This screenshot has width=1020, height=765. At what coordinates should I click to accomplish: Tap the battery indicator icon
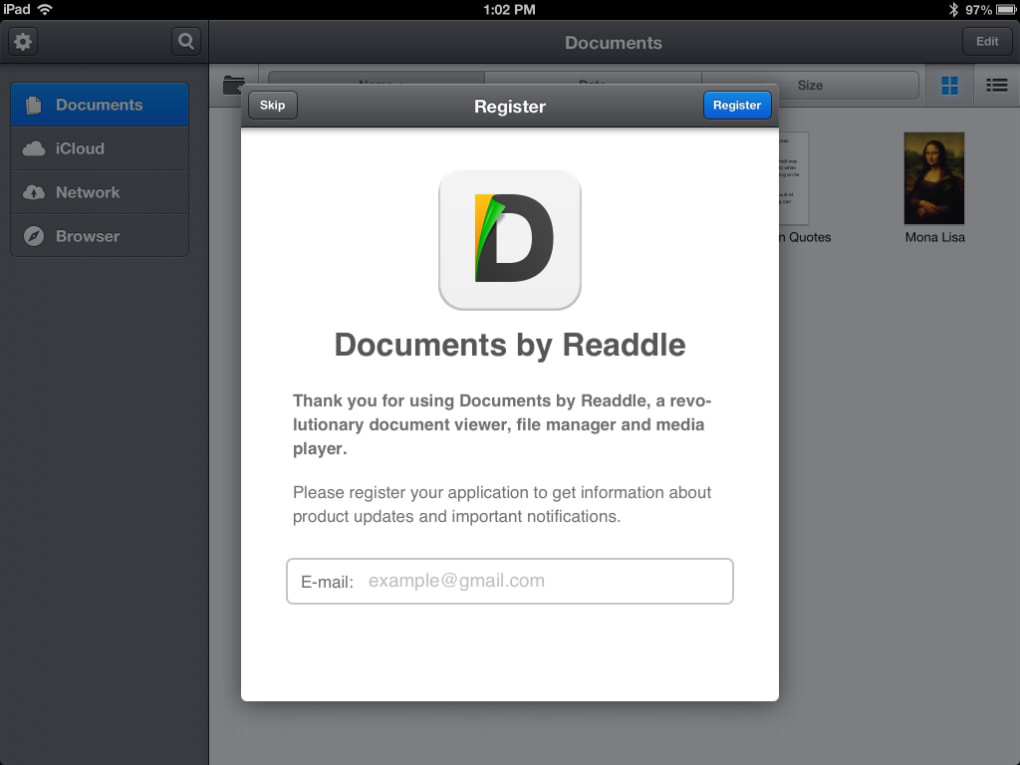click(1006, 10)
